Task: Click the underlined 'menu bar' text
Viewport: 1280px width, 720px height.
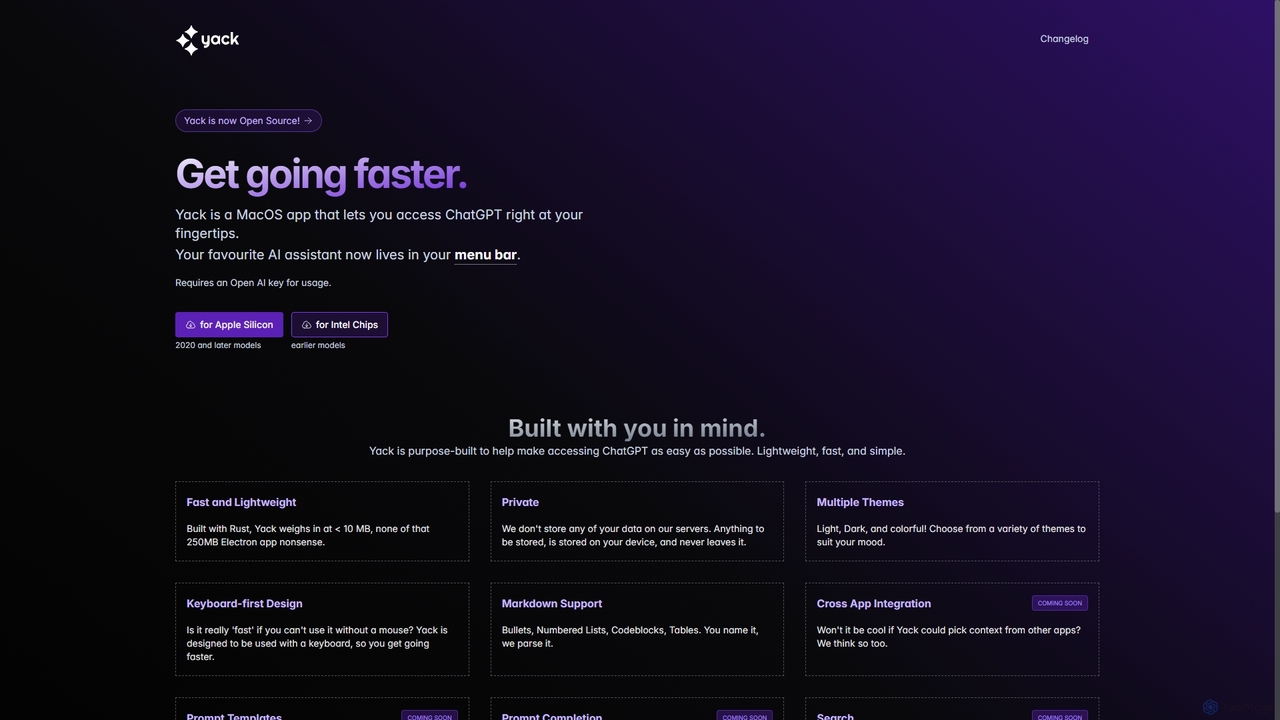Action: (x=486, y=255)
